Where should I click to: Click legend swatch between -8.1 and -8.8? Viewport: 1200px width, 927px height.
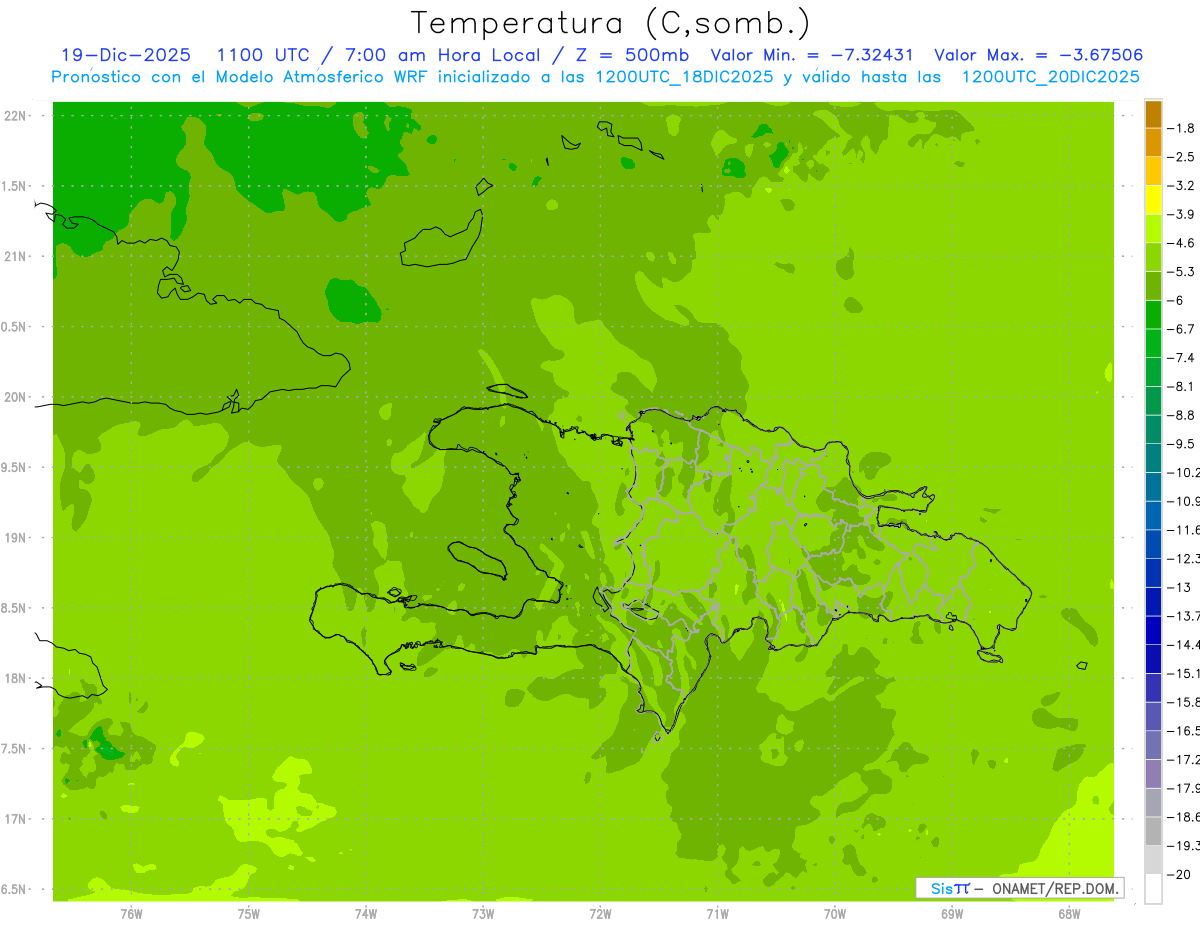click(1153, 401)
